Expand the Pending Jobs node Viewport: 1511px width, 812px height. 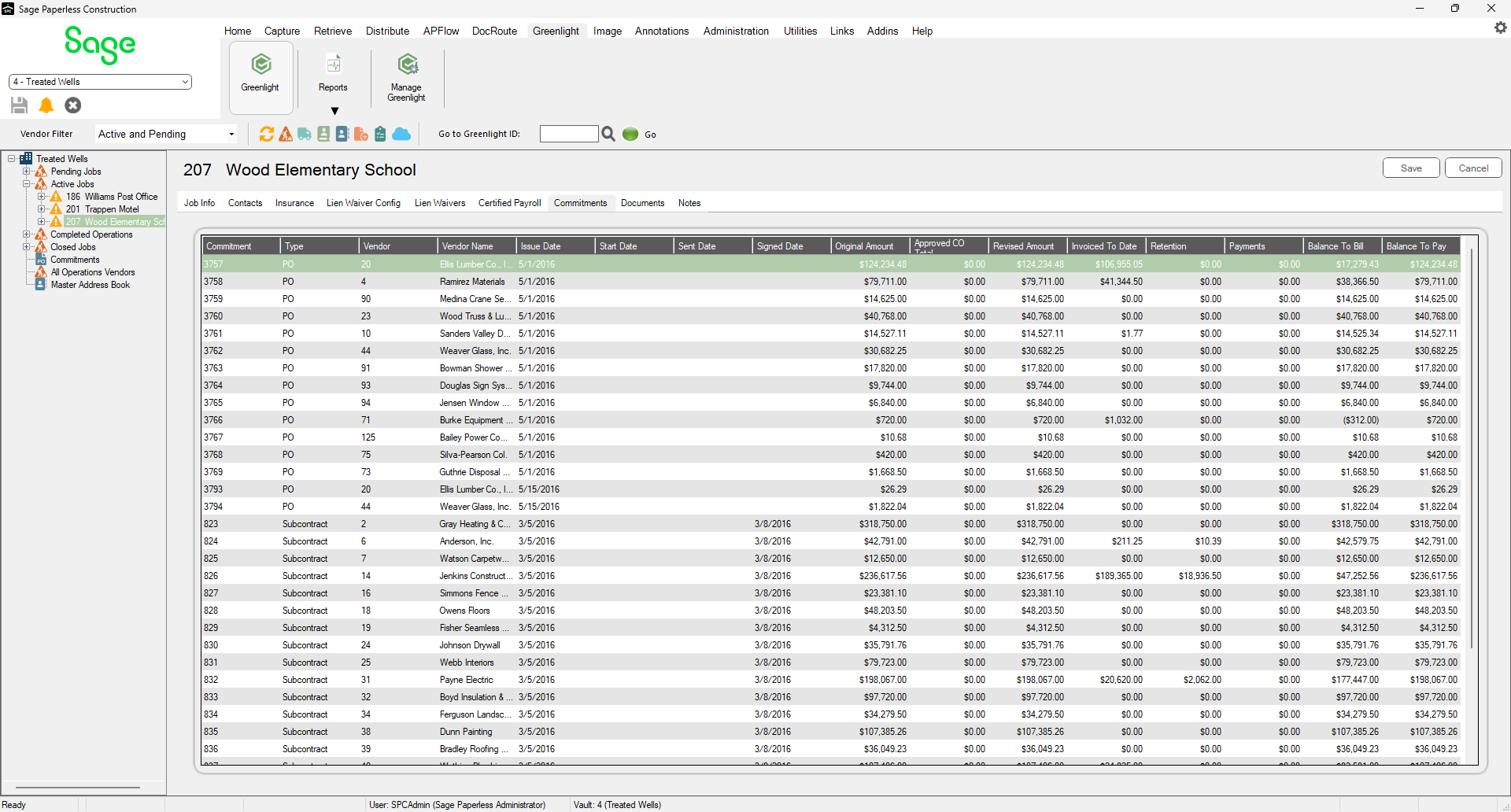coord(27,172)
